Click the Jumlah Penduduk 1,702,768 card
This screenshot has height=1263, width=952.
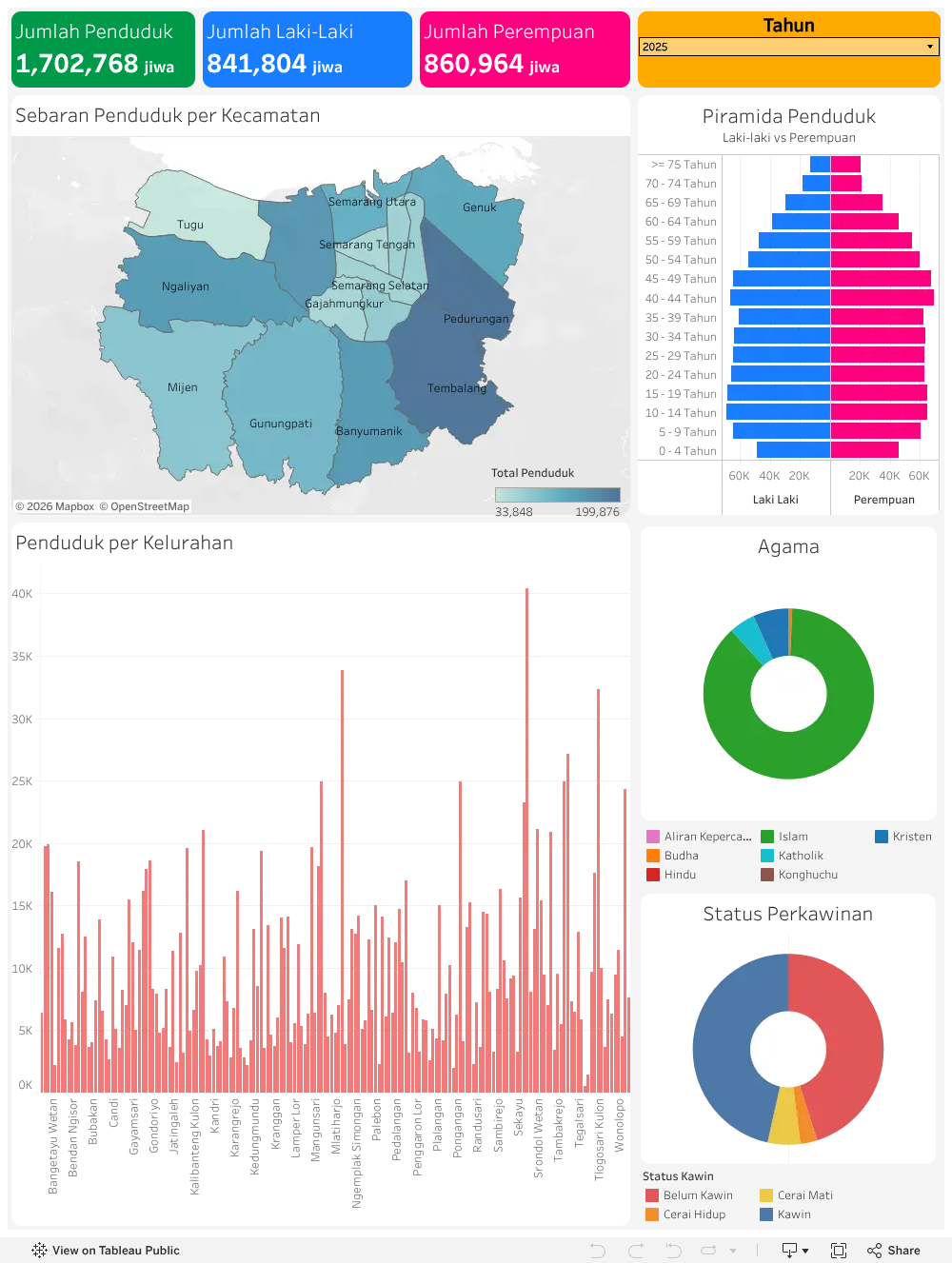pos(103,49)
